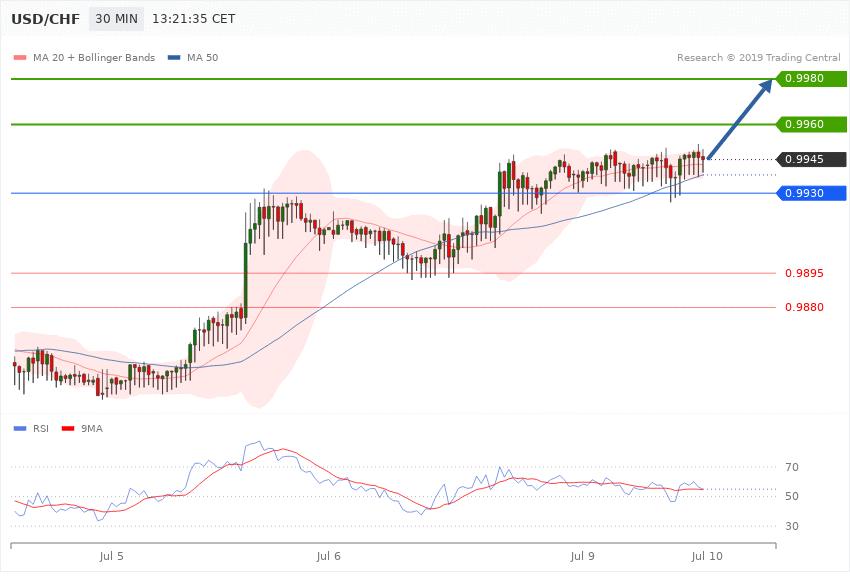Click the Research © 2019 Trading Central credit

[x=758, y=57]
